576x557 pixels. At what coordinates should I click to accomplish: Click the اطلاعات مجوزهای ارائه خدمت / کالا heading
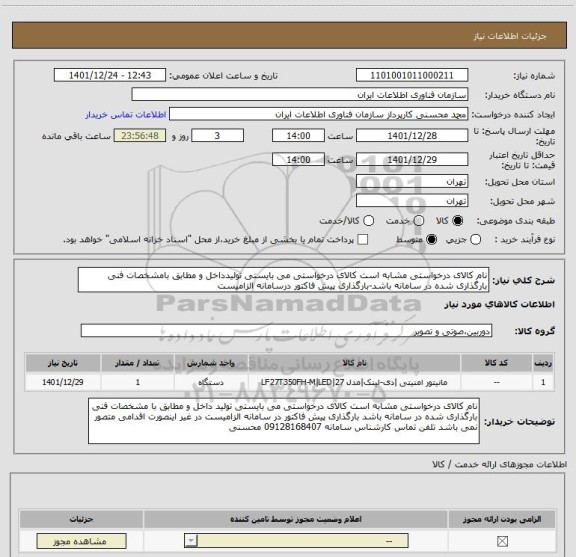500,464
